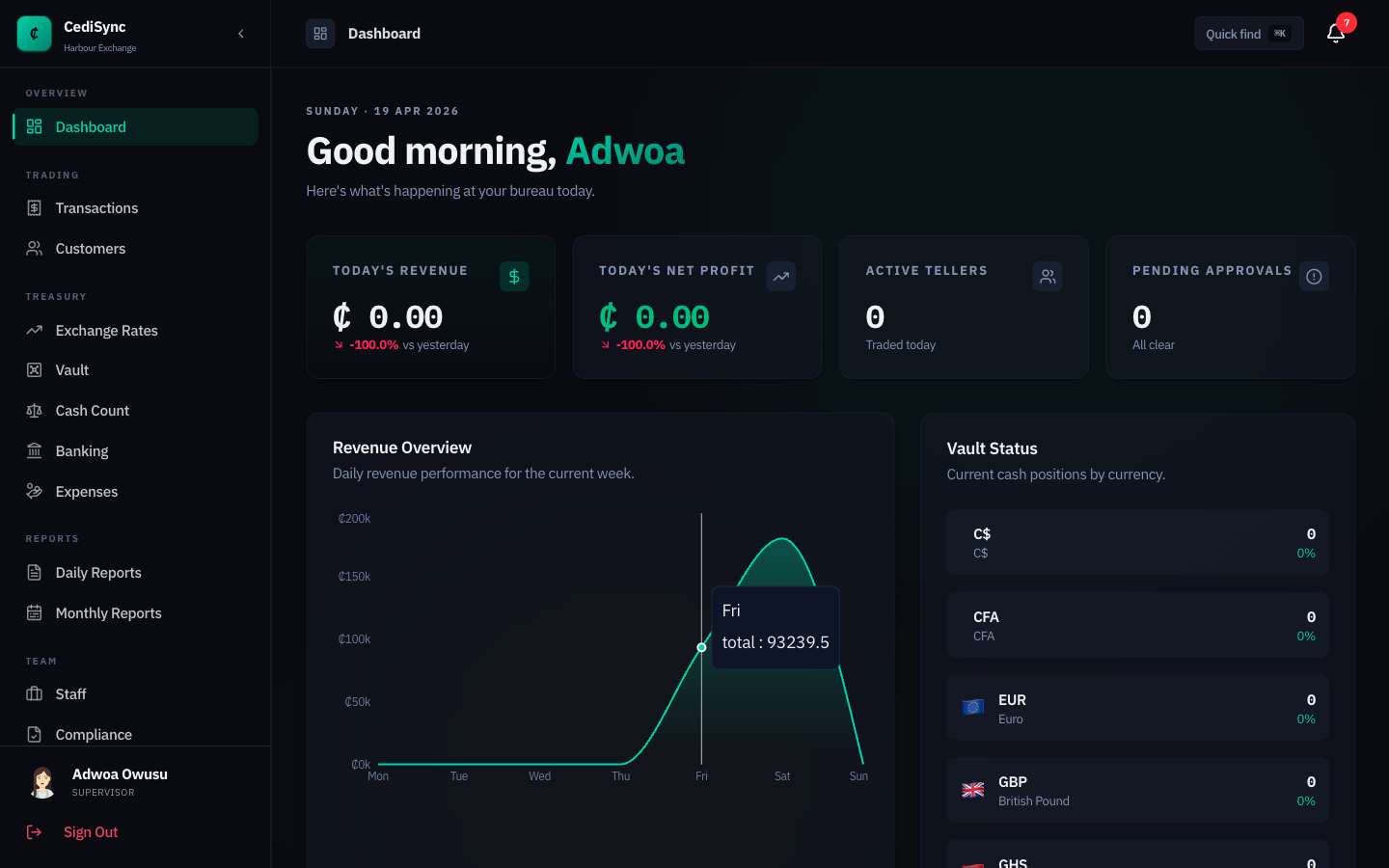Open the Customers section icon
The width and height of the screenshot is (1389, 868).
coord(35,248)
